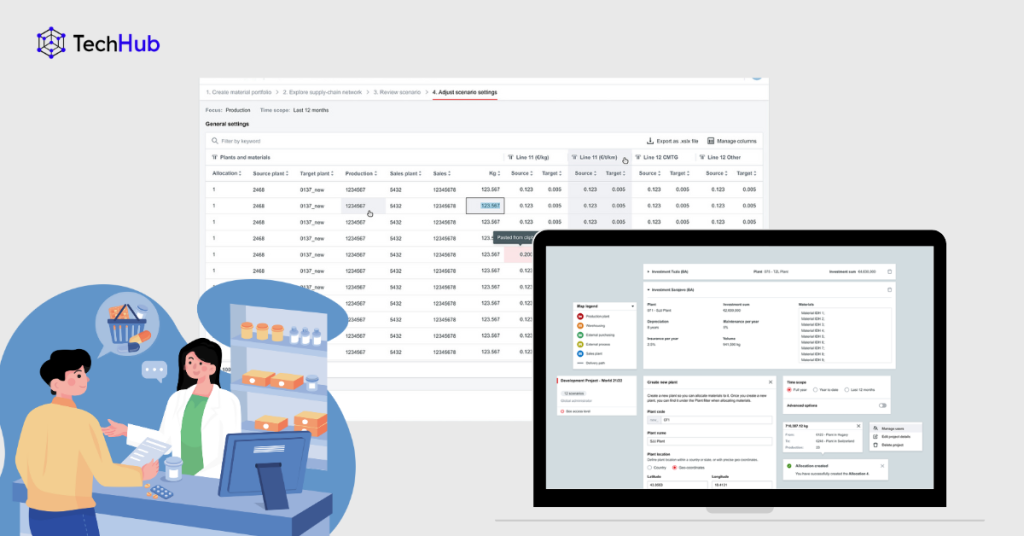Click the filter icon beside Plants and materials
Screen dimensions: 1024x536
[x=214, y=157]
